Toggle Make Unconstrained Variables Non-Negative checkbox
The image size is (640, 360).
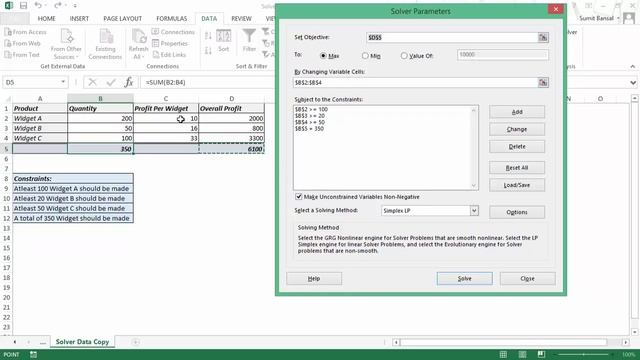click(x=299, y=197)
